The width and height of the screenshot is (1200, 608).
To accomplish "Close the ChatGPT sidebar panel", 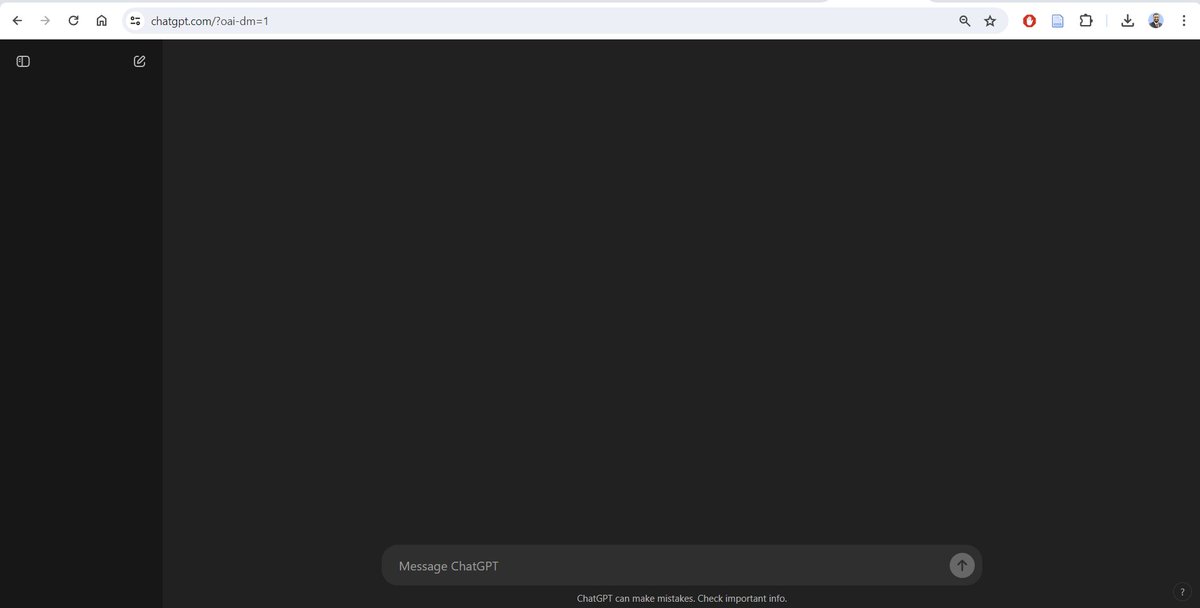I will coord(23,61).
